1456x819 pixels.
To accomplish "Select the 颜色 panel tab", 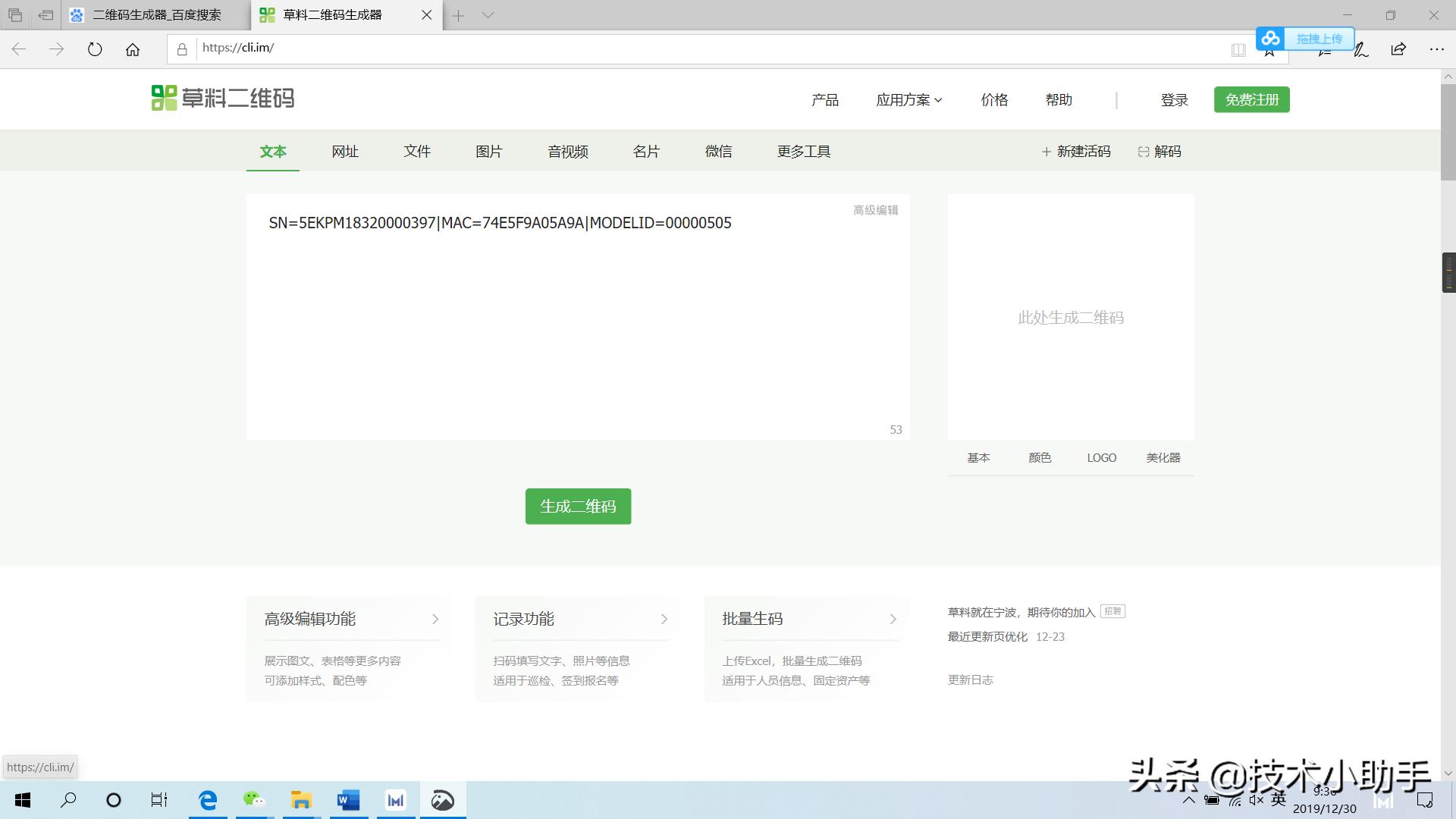I will tap(1040, 457).
